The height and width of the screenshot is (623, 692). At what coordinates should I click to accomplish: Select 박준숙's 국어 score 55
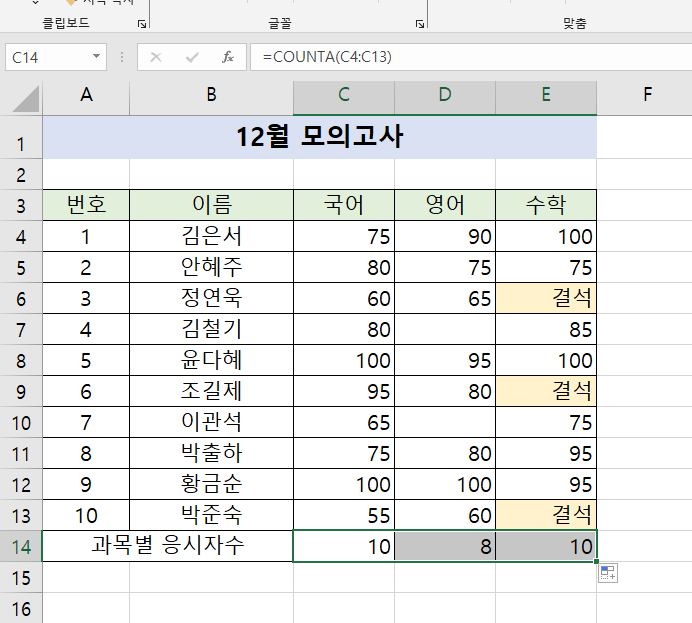point(344,515)
